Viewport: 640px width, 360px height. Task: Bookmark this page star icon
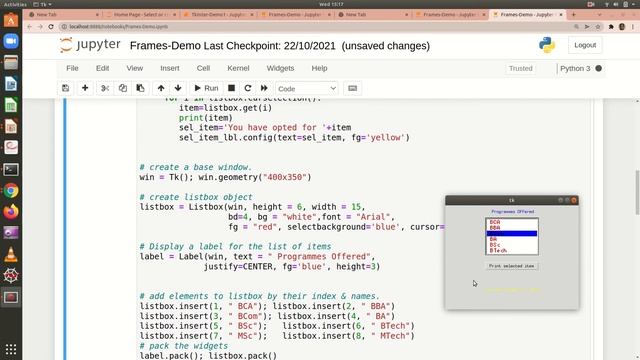598,27
